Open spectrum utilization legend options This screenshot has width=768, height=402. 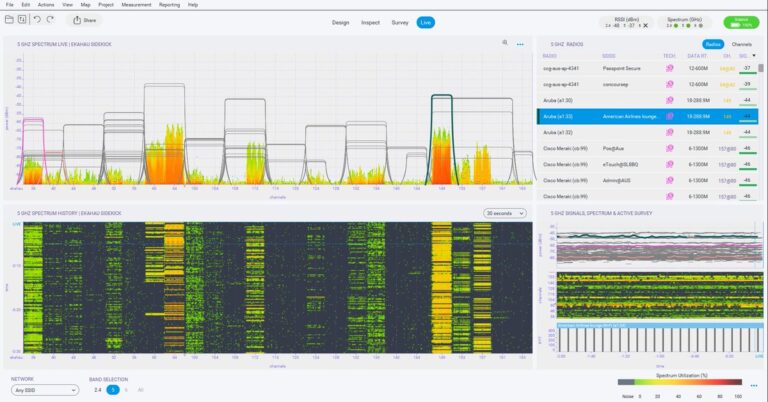click(754, 385)
